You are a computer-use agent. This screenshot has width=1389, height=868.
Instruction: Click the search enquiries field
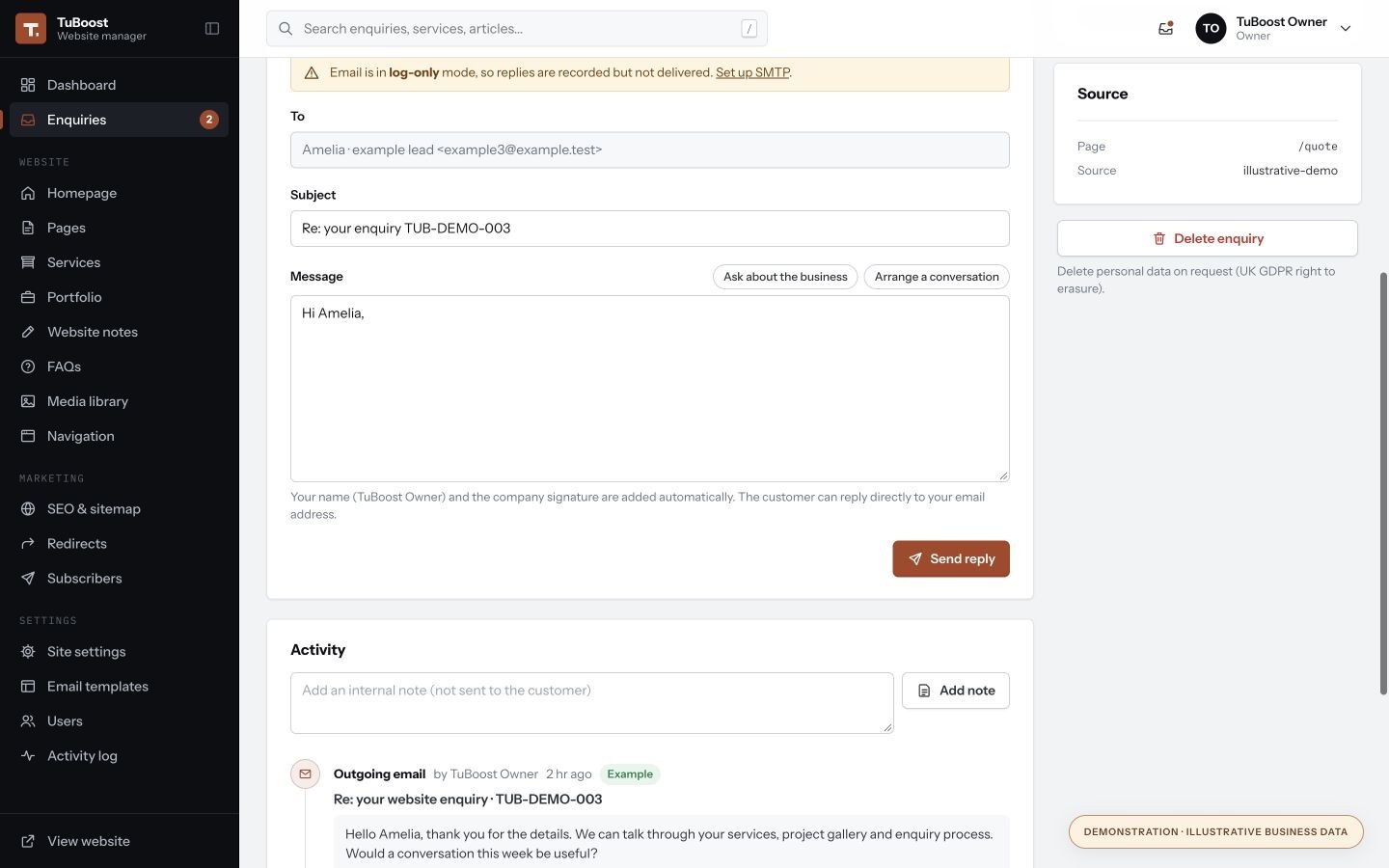point(517,29)
